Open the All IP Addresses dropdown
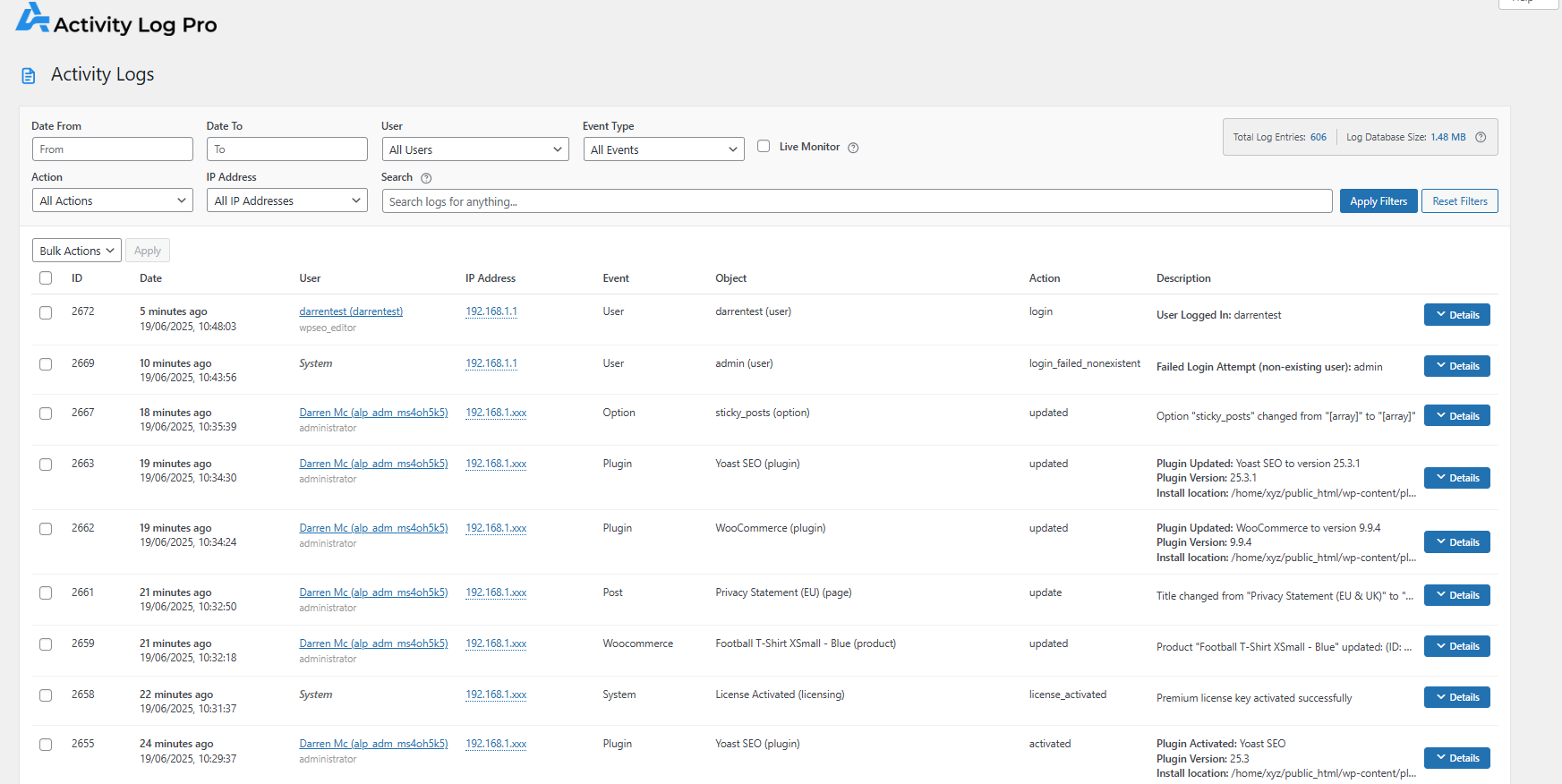Screen dimensions: 1562x784 286,200
